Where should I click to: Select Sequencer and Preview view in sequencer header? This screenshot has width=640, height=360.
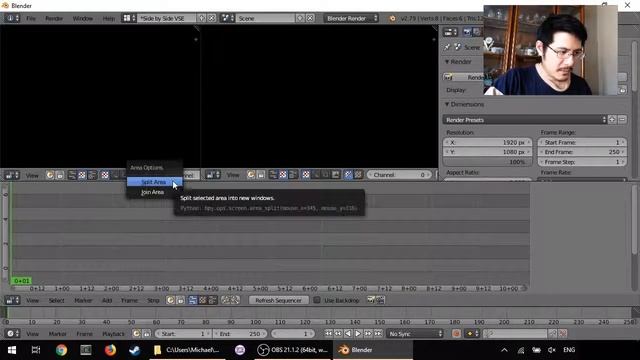click(x=212, y=300)
